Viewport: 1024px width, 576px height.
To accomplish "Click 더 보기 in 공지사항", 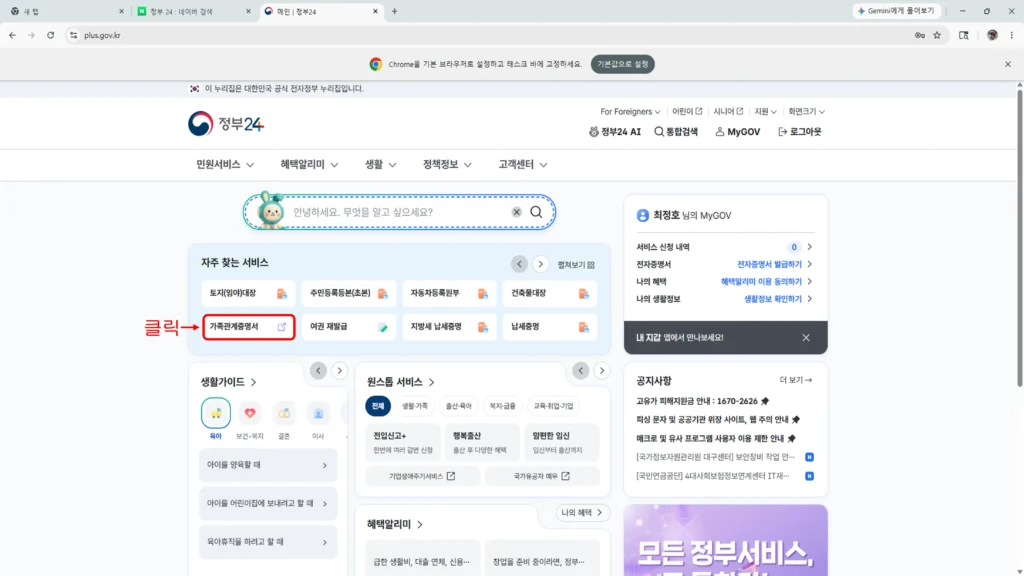I will click(795, 380).
